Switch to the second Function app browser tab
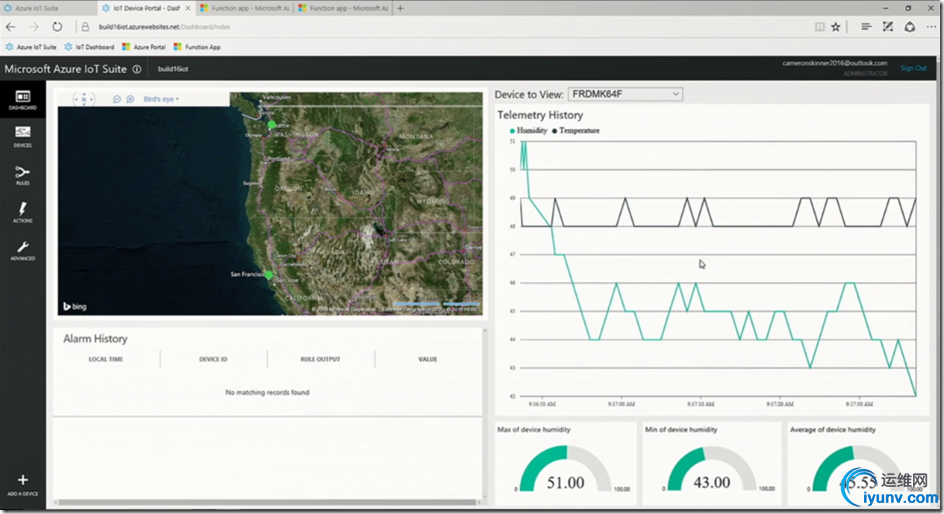This screenshot has height=514, width=944. click(x=343, y=8)
